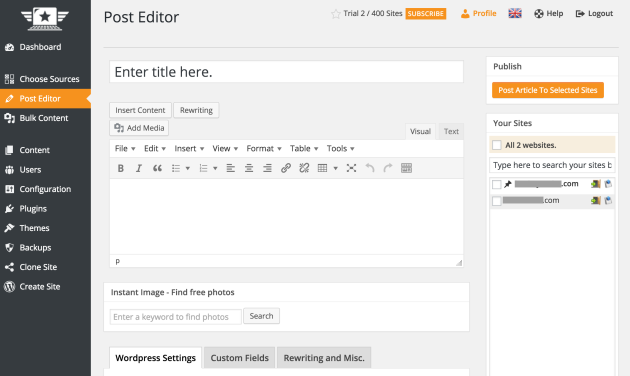
Task: Open the Rewriting and Misc. tab
Action: tap(324, 358)
